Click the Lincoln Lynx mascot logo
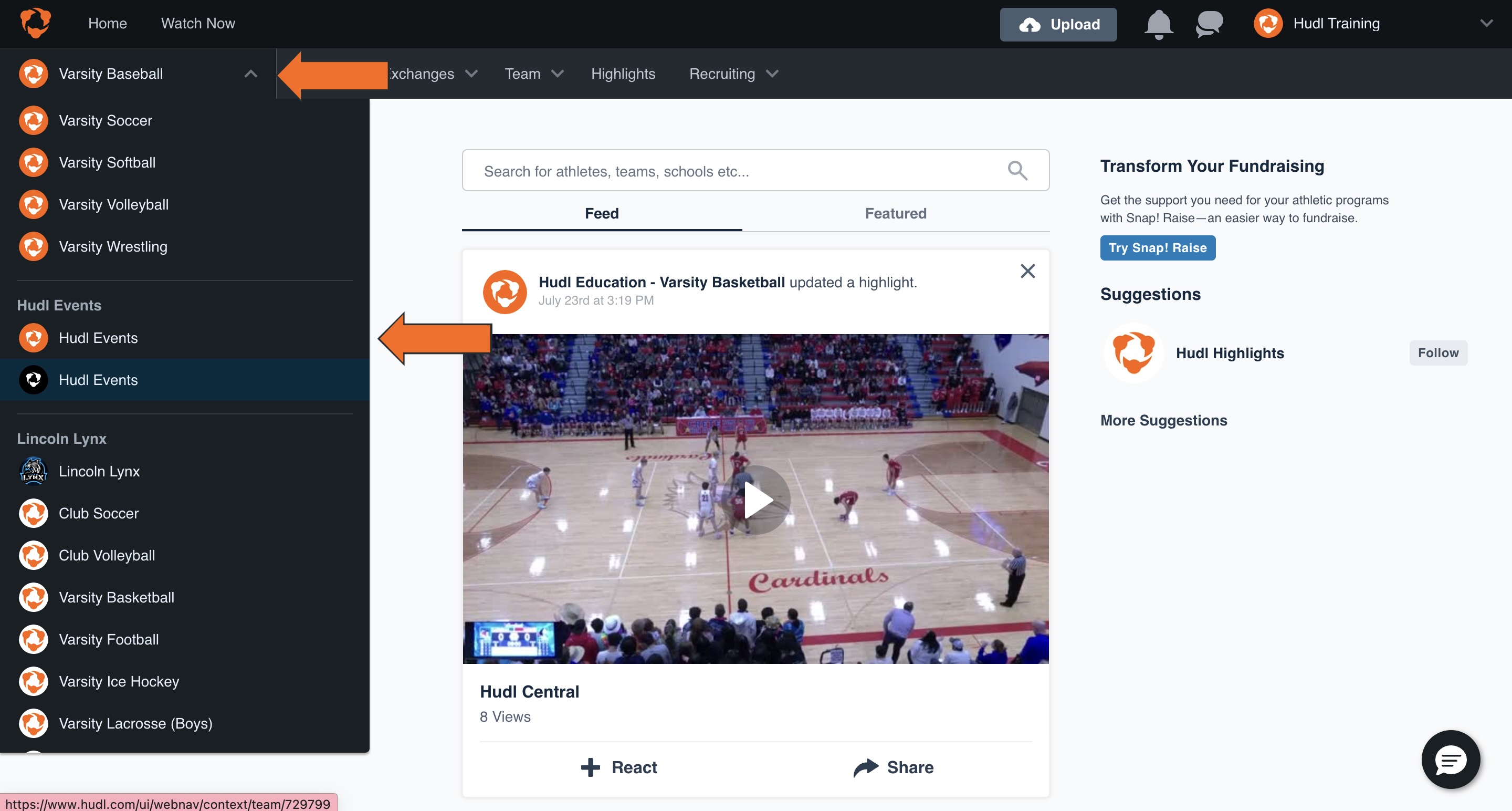1512x811 pixels. point(34,471)
